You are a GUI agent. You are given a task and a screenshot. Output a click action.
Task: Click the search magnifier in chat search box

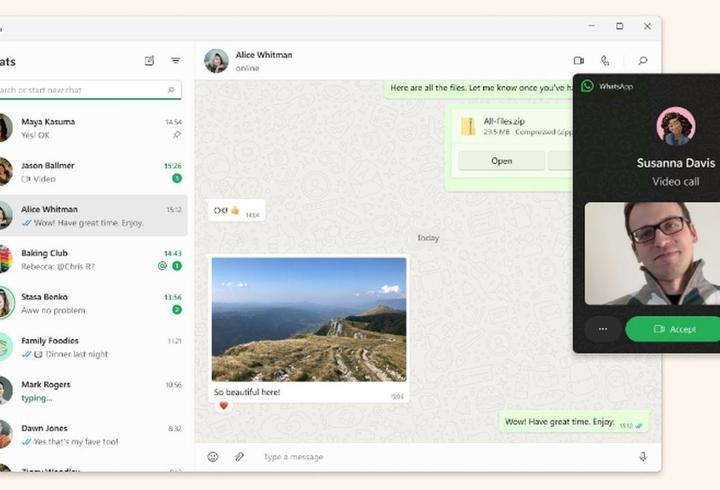[x=171, y=90]
